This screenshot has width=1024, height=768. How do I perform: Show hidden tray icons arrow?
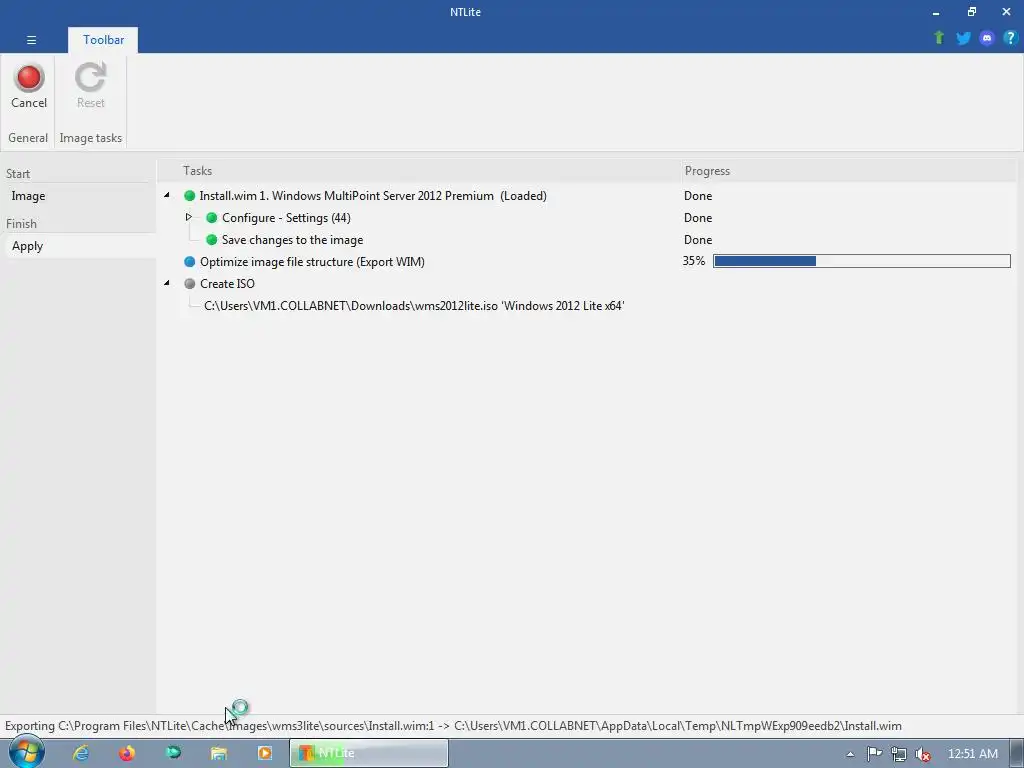coord(850,754)
